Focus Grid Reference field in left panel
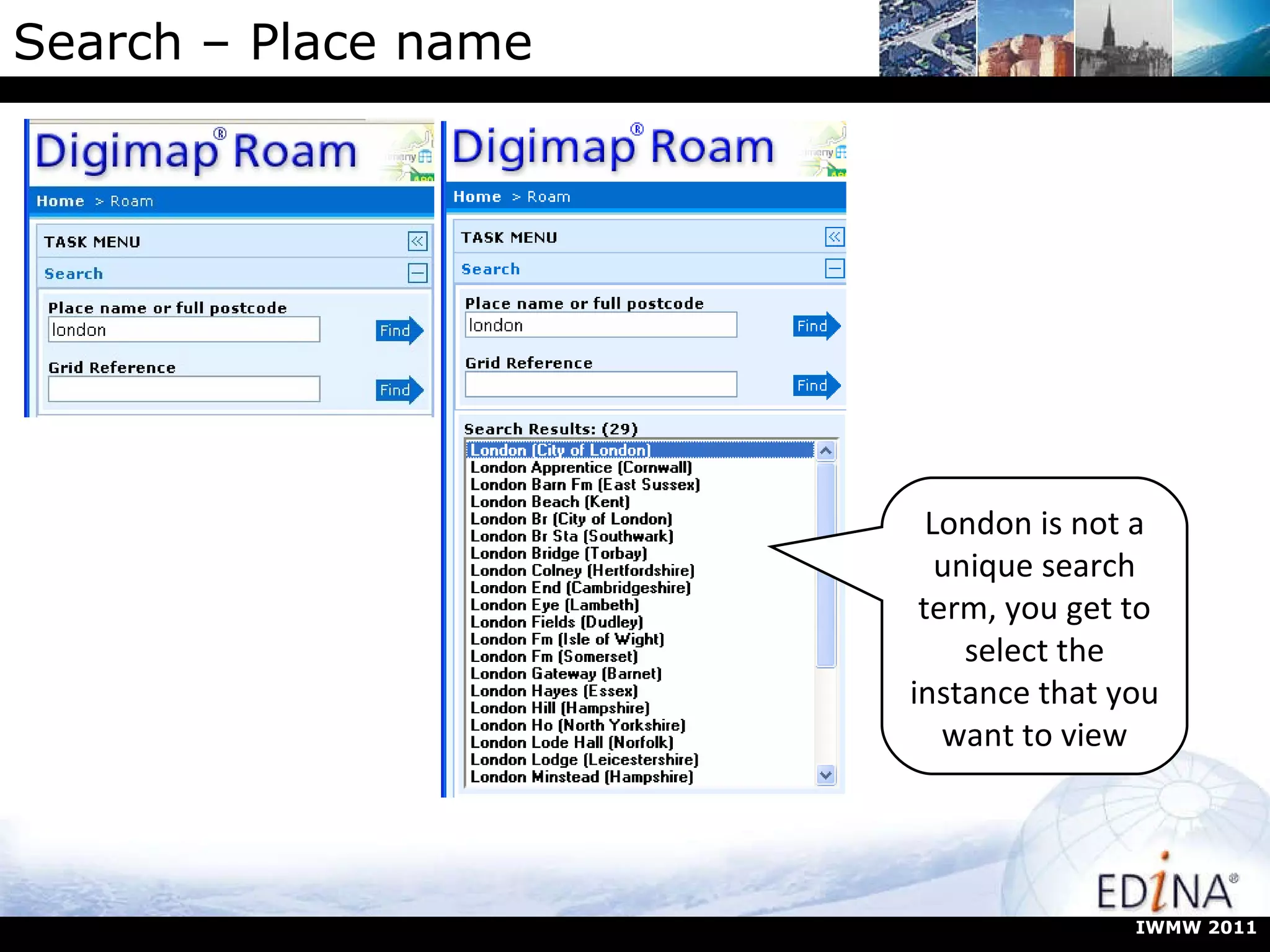Image resolution: width=1270 pixels, height=952 pixels. pyautogui.click(x=184, y=389)
